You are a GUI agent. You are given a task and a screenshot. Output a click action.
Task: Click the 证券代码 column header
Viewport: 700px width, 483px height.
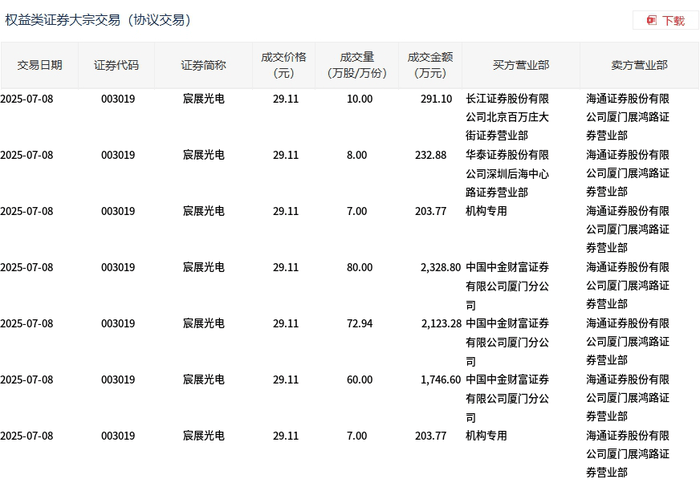pos(116,66)
